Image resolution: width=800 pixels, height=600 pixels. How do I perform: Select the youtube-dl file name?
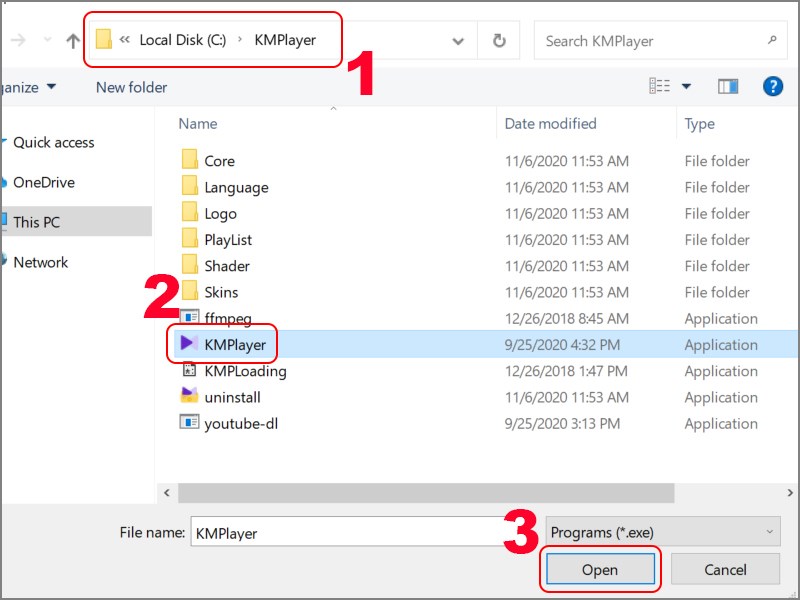pyautogui.click(x=241, y=424)
